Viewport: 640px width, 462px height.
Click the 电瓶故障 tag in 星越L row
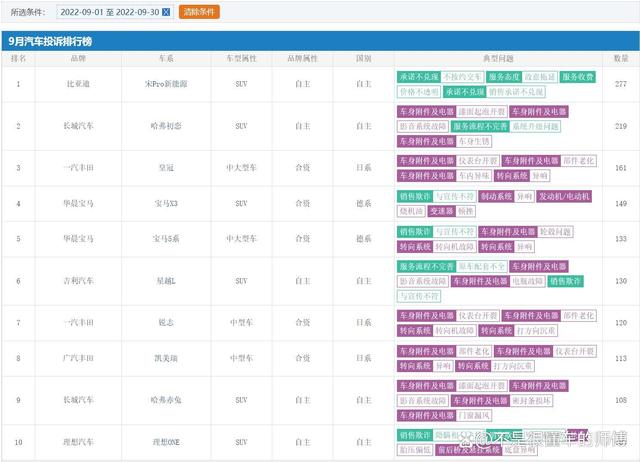pyautogui.click(x=528, y=282)
